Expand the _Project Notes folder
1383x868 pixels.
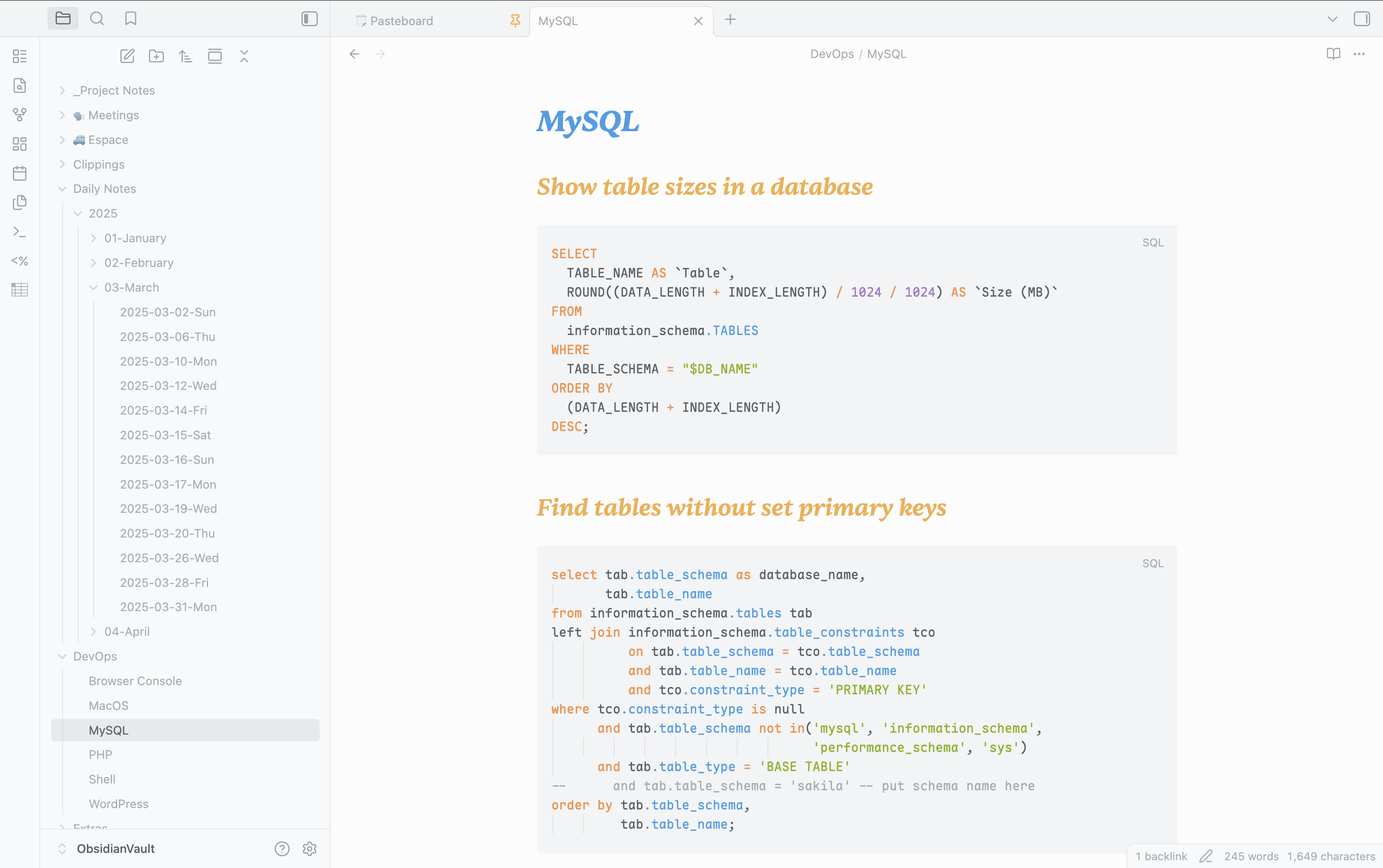click(186, 91)
